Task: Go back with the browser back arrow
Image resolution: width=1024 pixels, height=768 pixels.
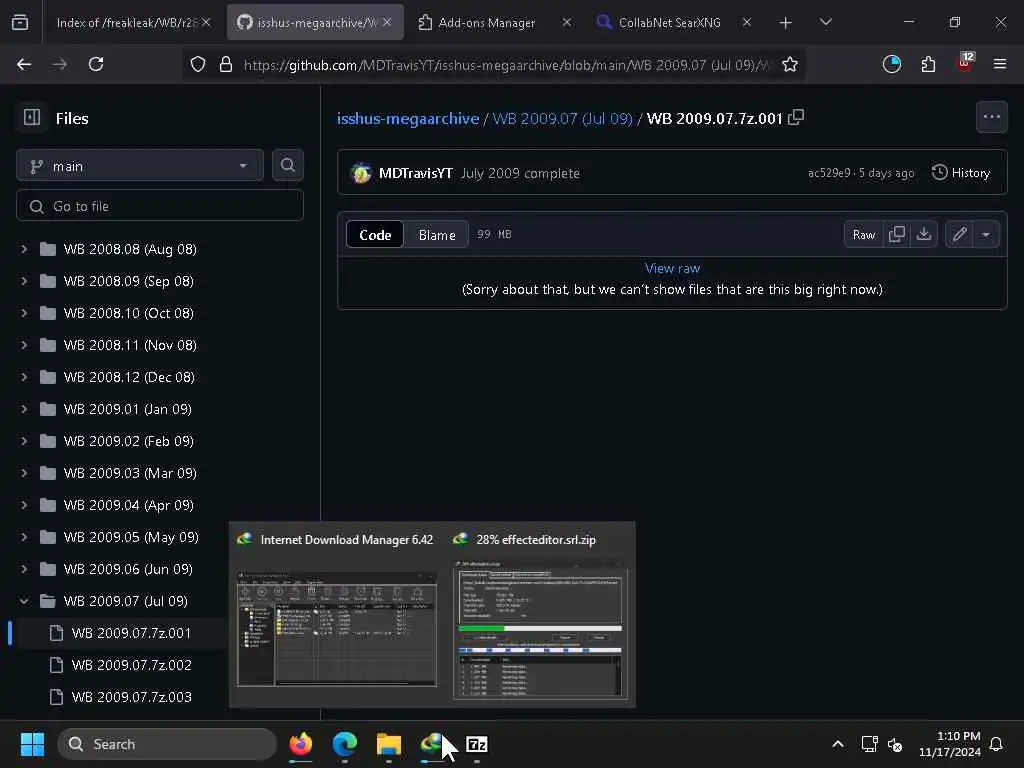Action: pos(24,64)
